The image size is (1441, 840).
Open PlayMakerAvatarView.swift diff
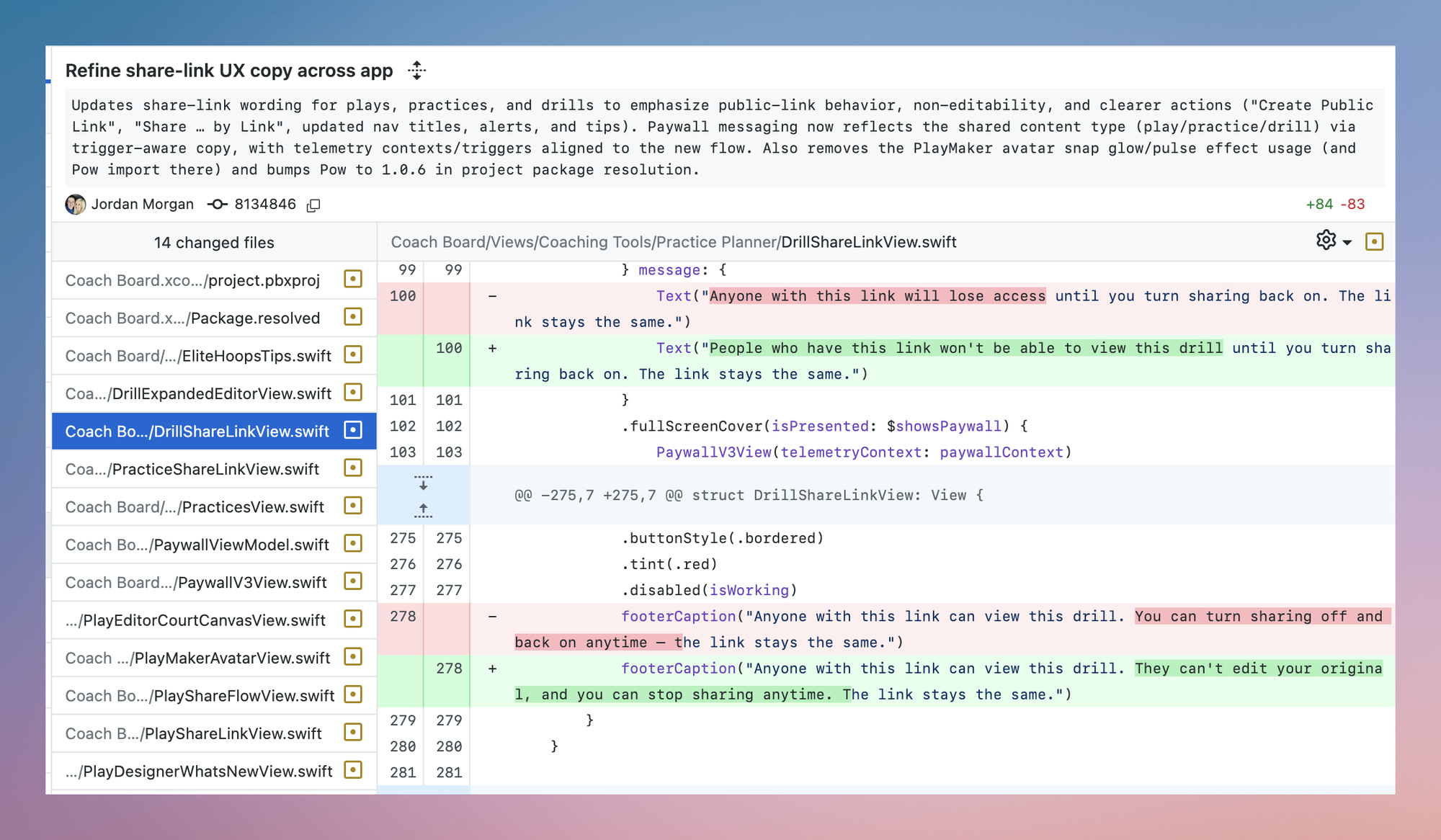click(x=214, y=658)
